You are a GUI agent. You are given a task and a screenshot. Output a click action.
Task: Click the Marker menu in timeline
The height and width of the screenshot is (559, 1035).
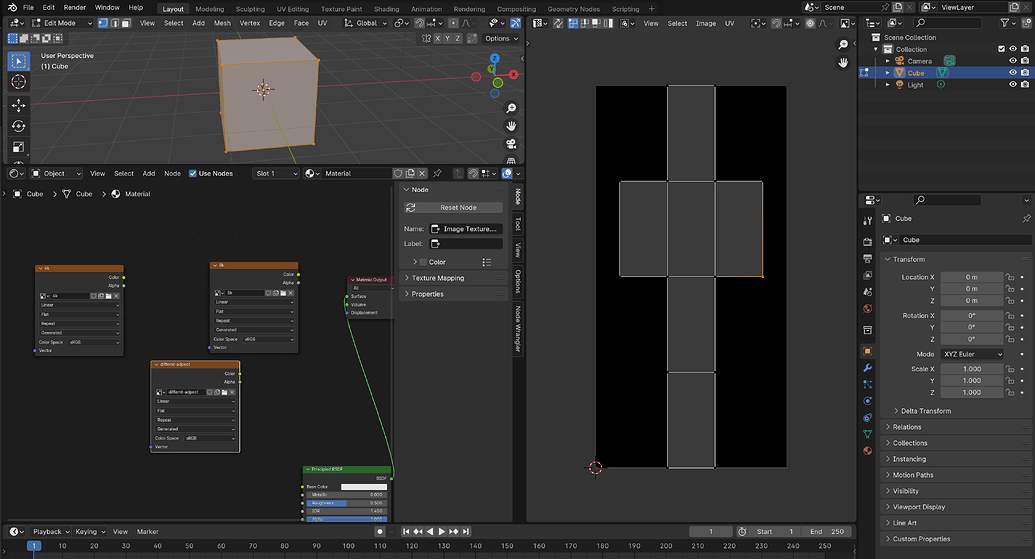[148, 531]
